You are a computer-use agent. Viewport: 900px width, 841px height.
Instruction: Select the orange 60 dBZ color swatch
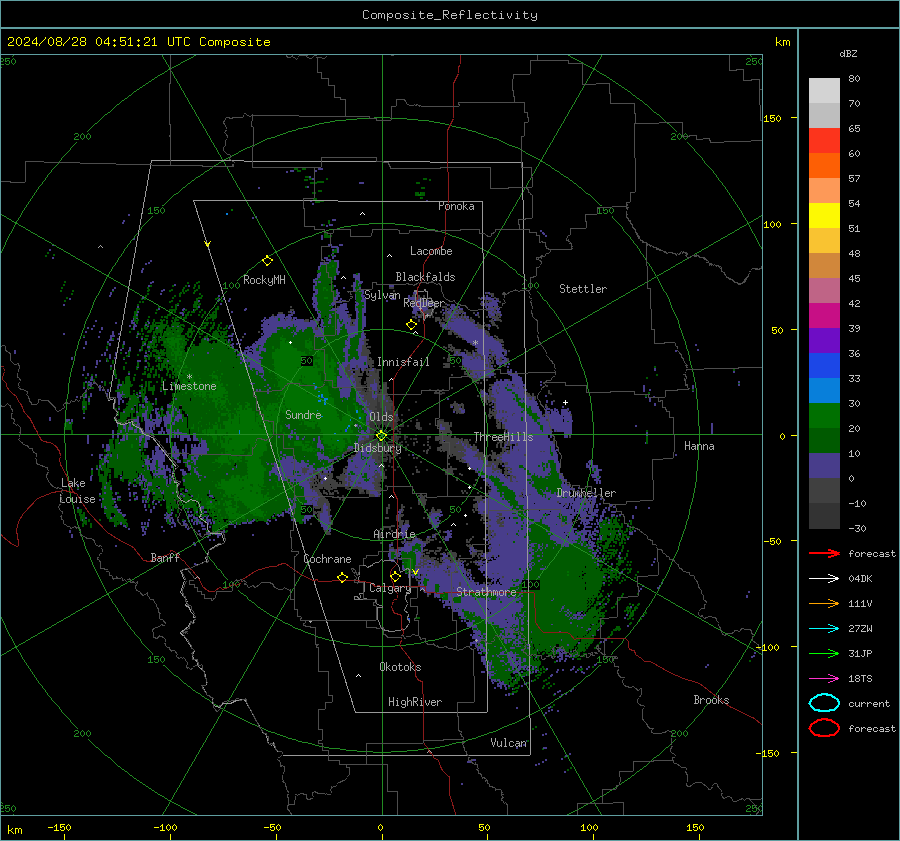tap(824, 165)
